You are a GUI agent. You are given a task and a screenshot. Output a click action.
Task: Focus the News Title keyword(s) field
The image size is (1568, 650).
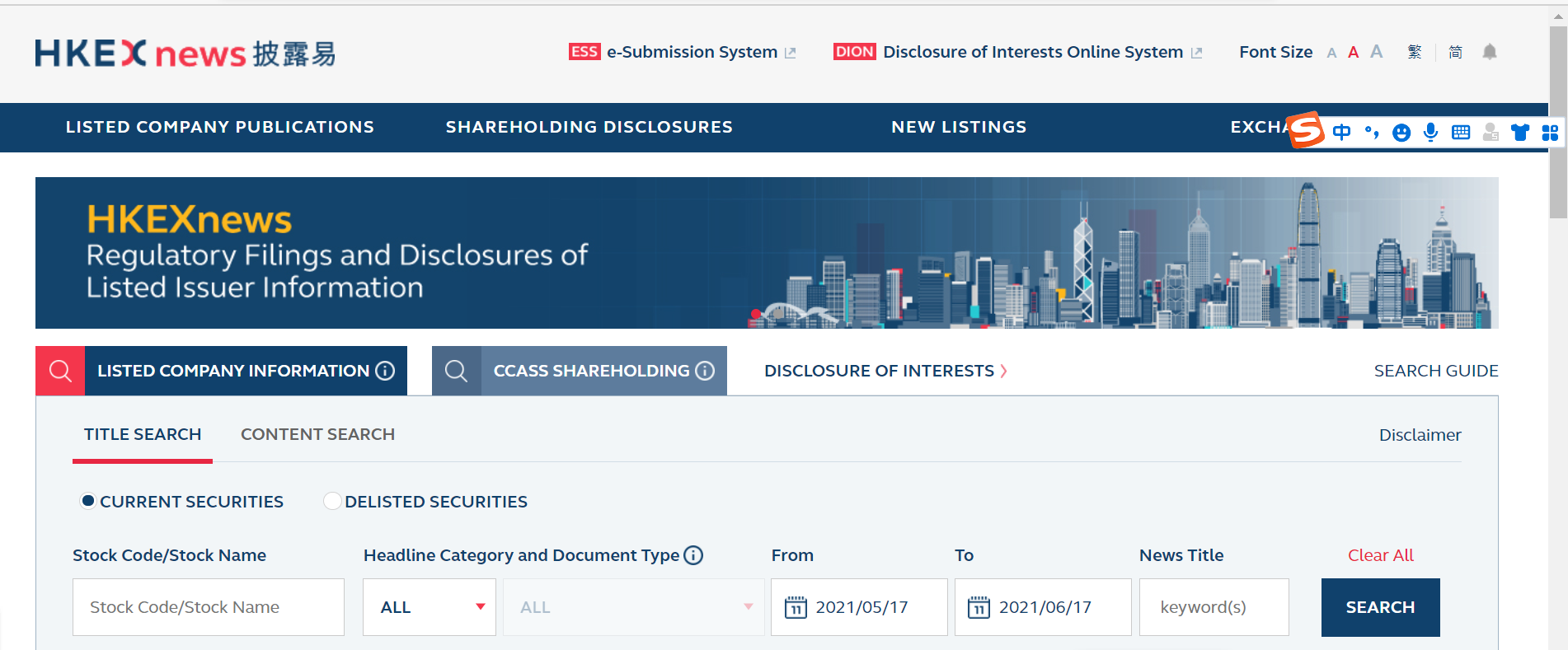click(1214, 607)
